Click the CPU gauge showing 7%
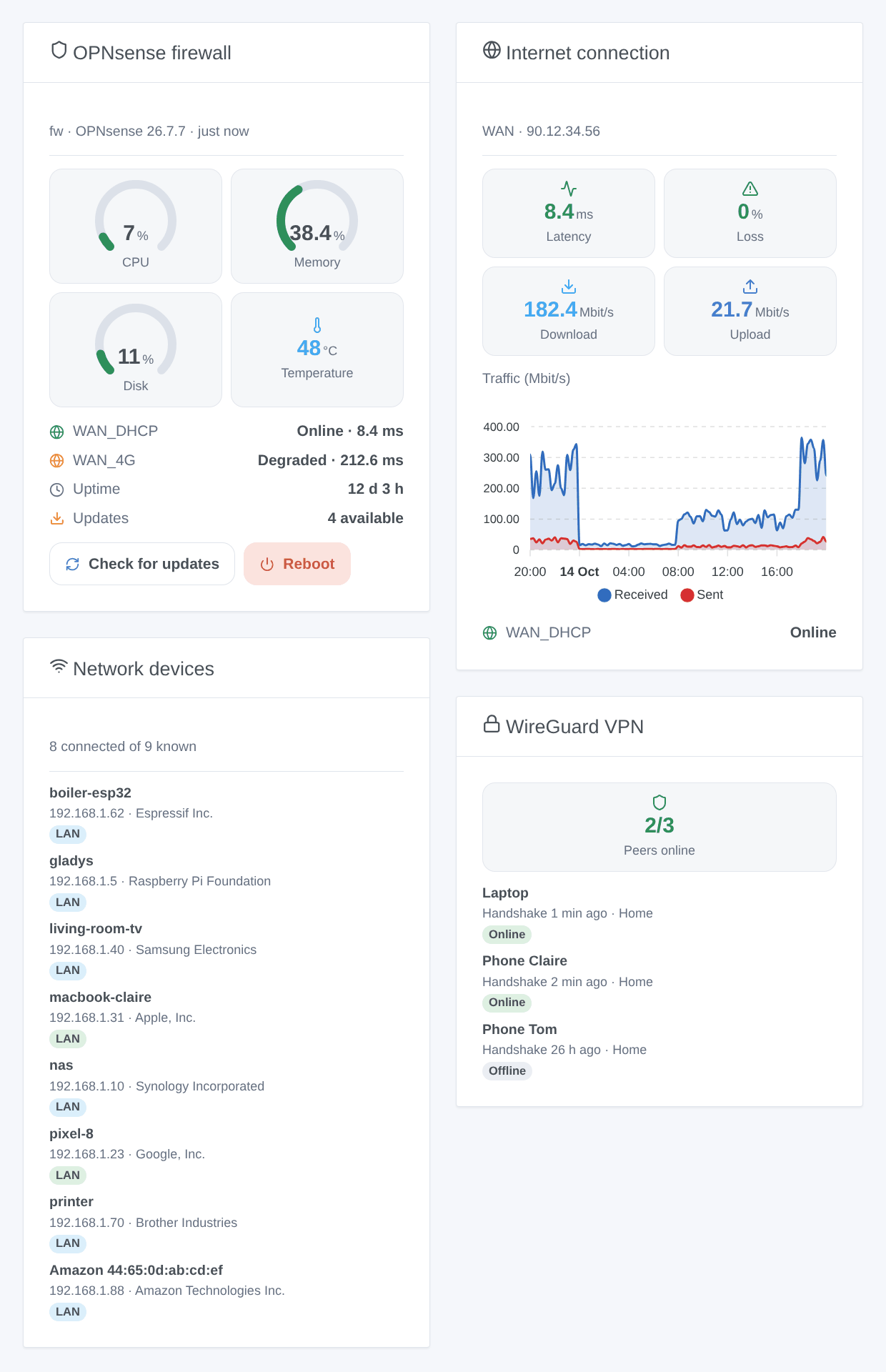The height and width of the screenshot is (1372, 886). (136, 226)
